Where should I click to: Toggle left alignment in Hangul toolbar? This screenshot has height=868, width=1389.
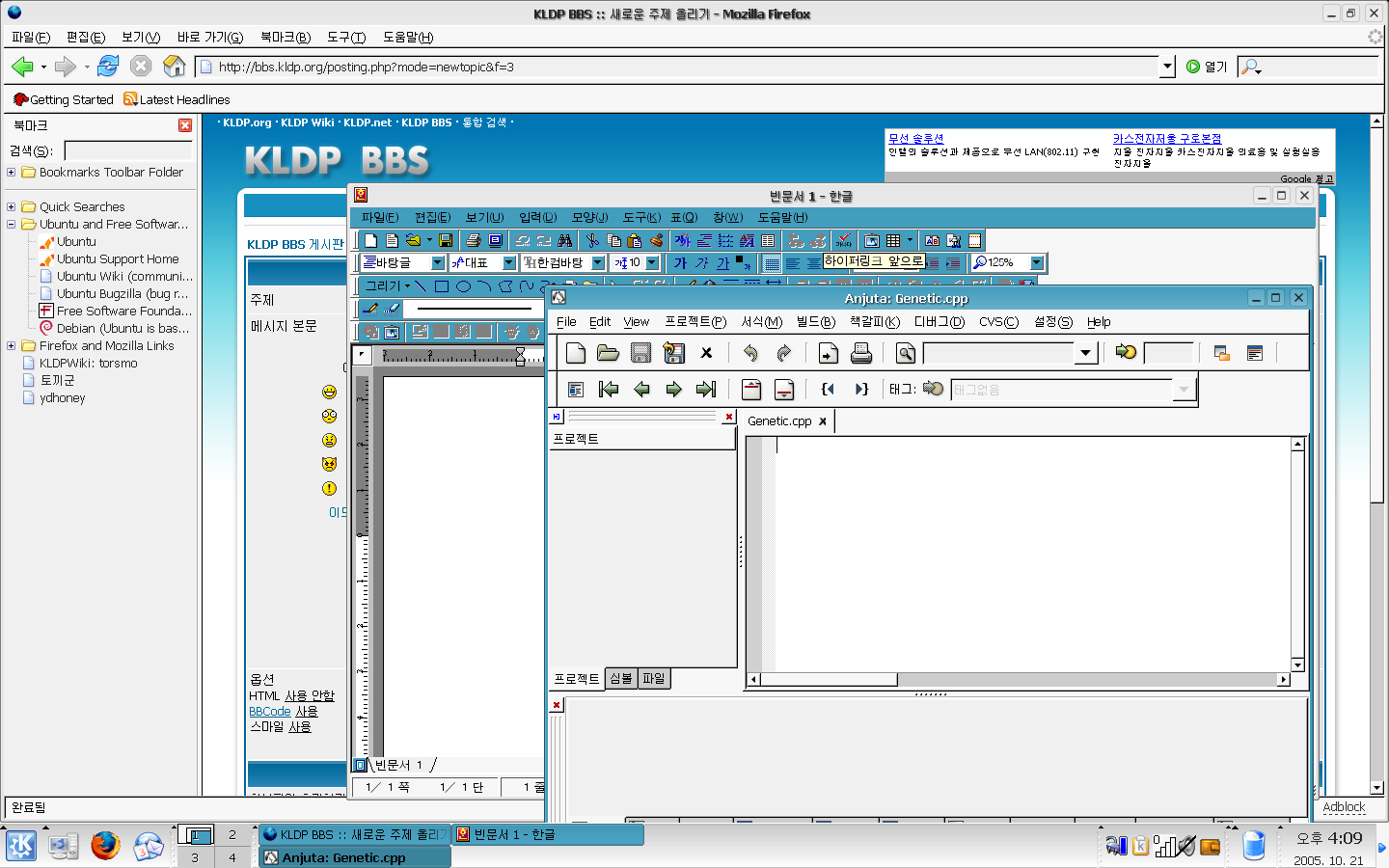[793, 262]
